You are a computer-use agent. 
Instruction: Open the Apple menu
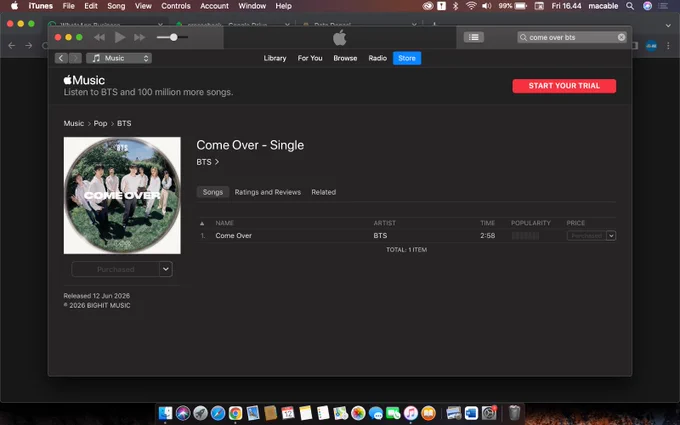[x=14, y=6]
